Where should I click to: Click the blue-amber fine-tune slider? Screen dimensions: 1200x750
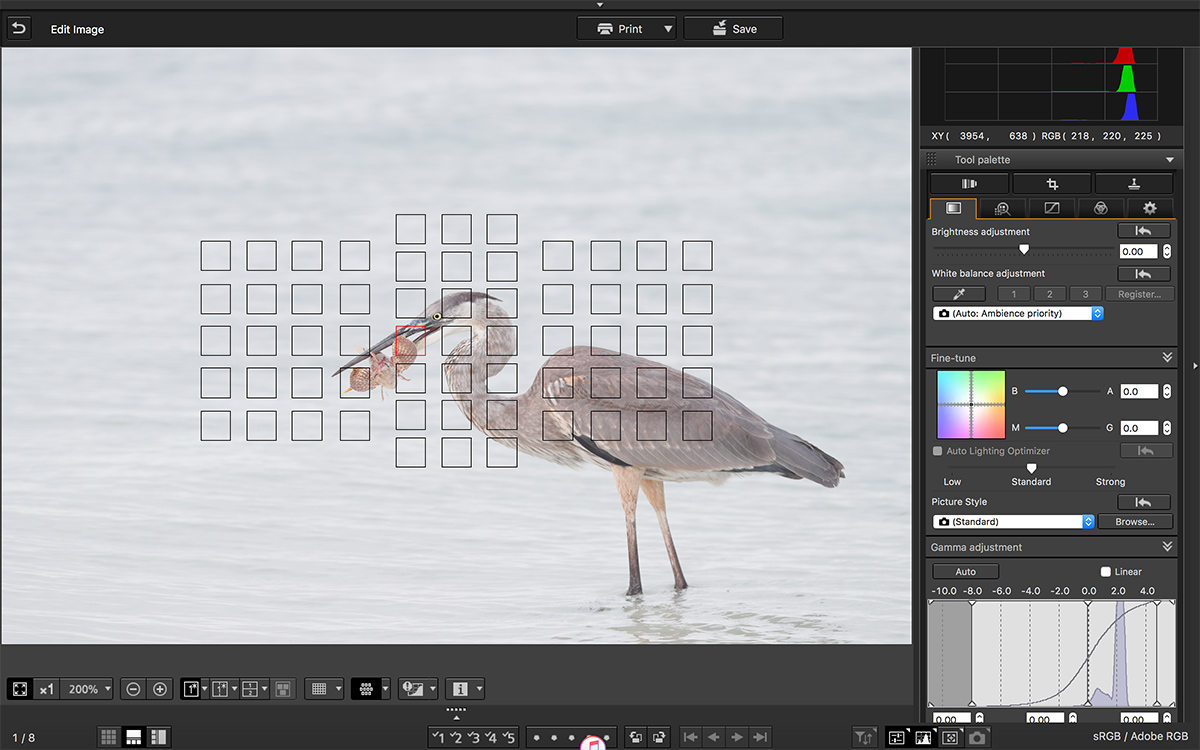tap(1063, 392)
